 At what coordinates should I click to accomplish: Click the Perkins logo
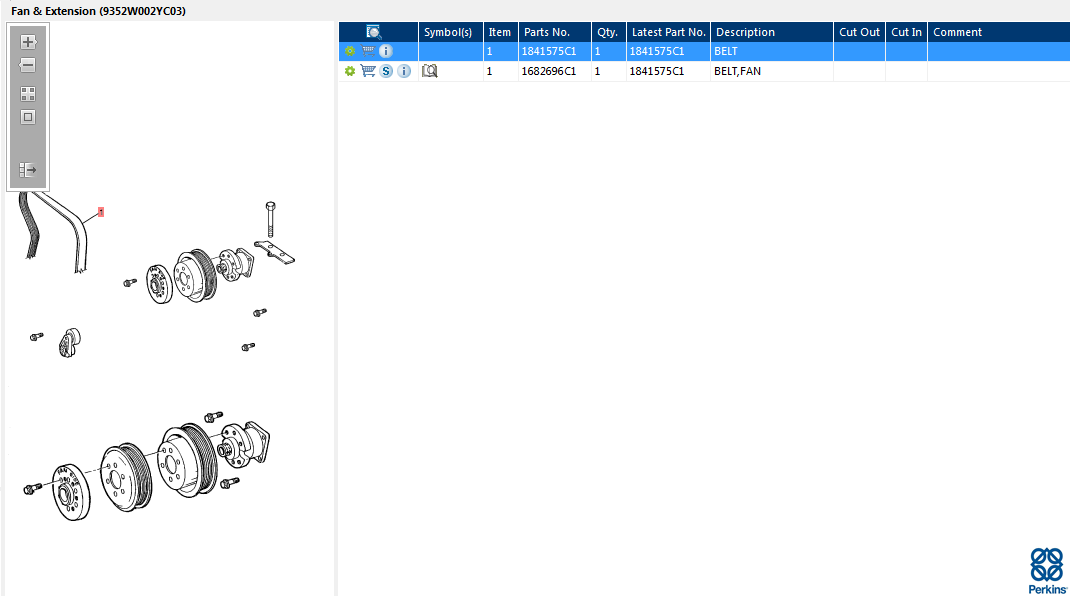click(x=1047, y=571)
